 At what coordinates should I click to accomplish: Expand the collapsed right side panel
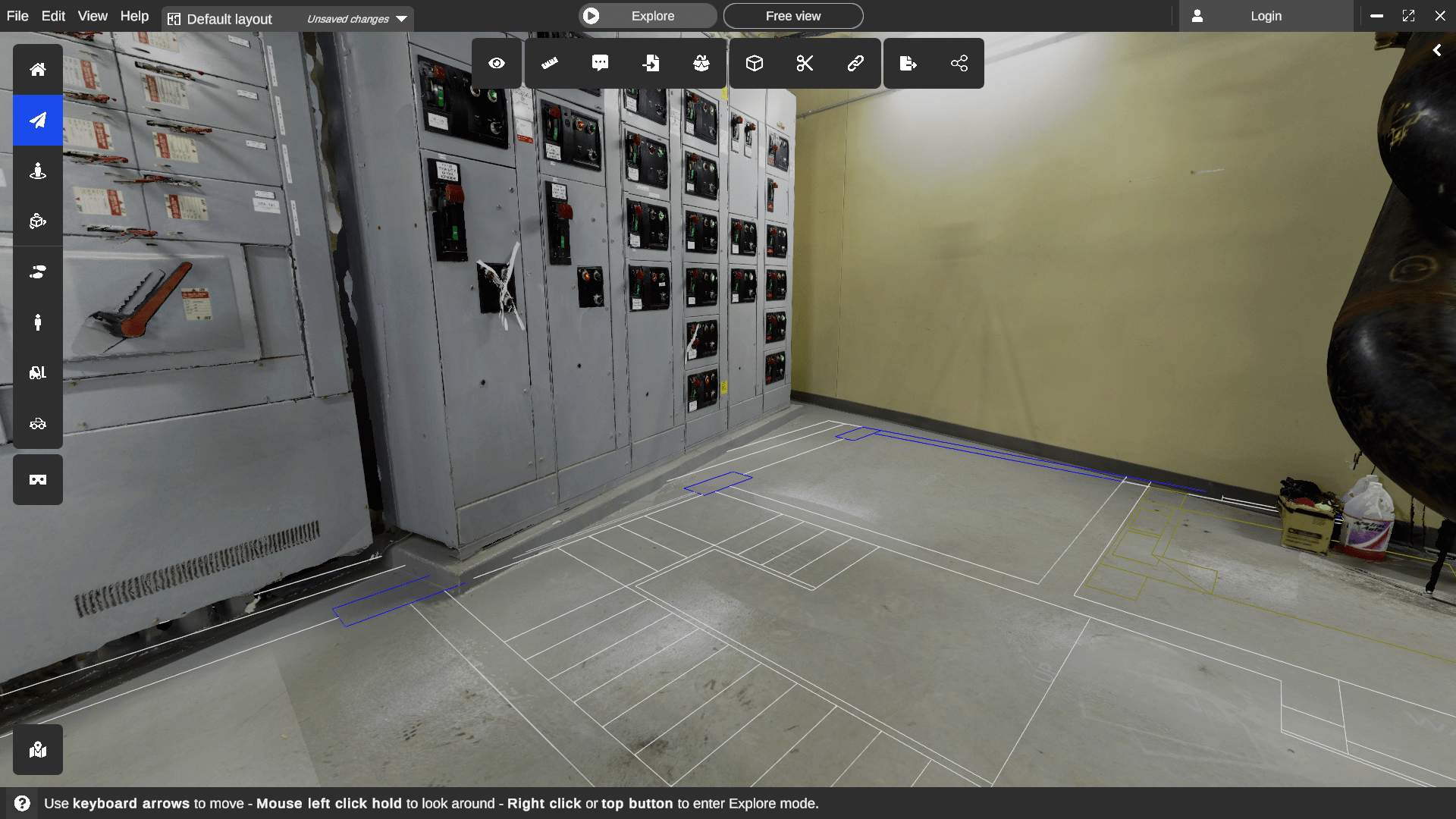(1437, 50)
